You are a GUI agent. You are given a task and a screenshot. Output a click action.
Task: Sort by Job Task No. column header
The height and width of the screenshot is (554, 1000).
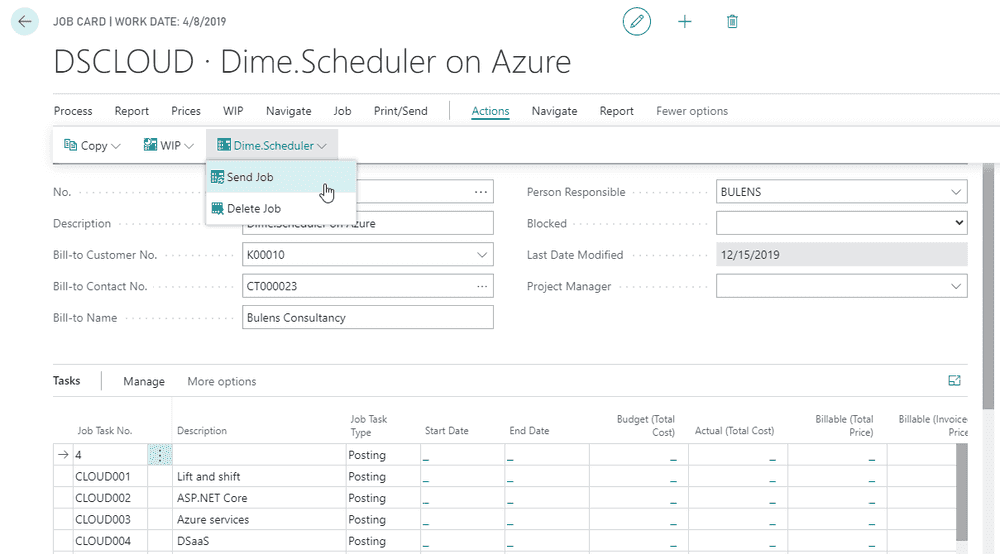pyautogui.click(x=105, y=431)
